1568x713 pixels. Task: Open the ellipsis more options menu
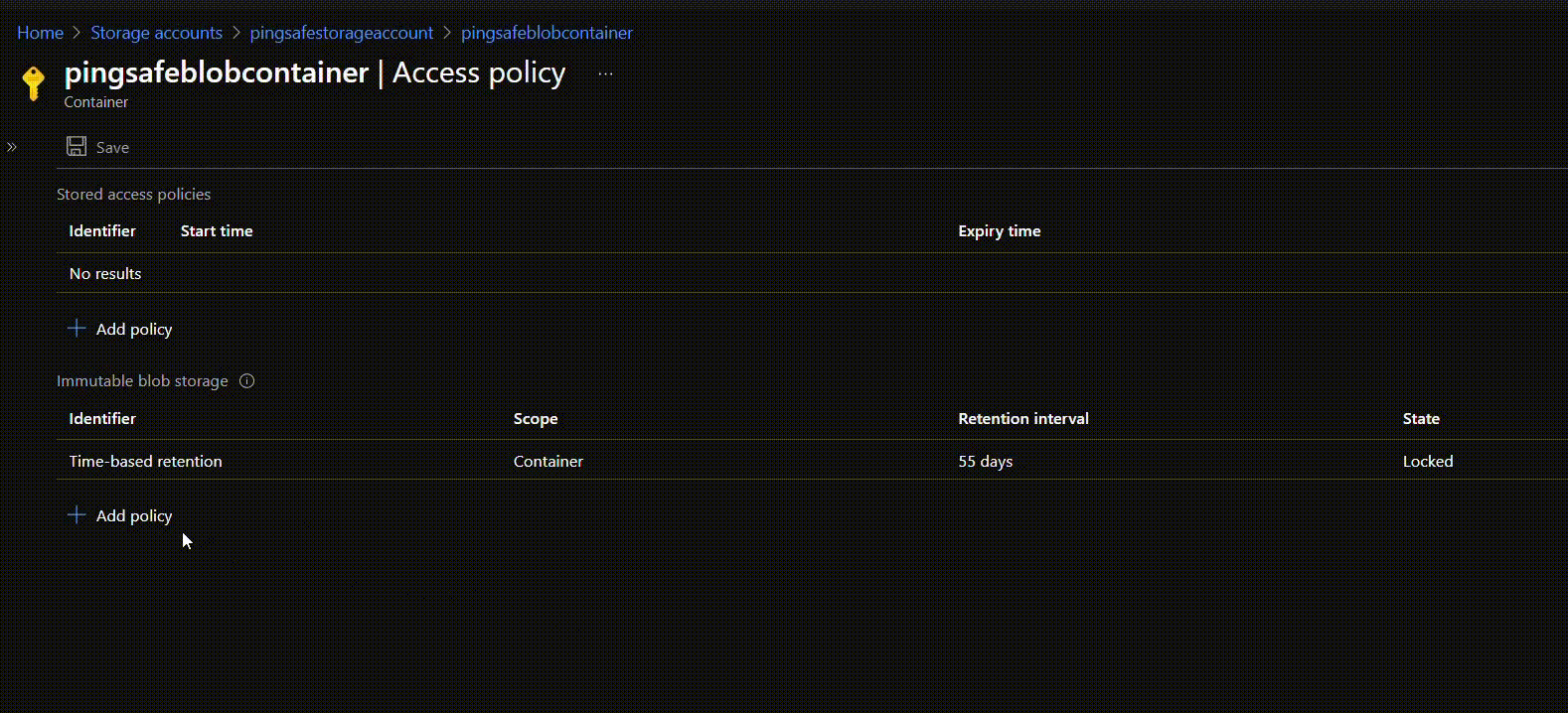(605, 73)
